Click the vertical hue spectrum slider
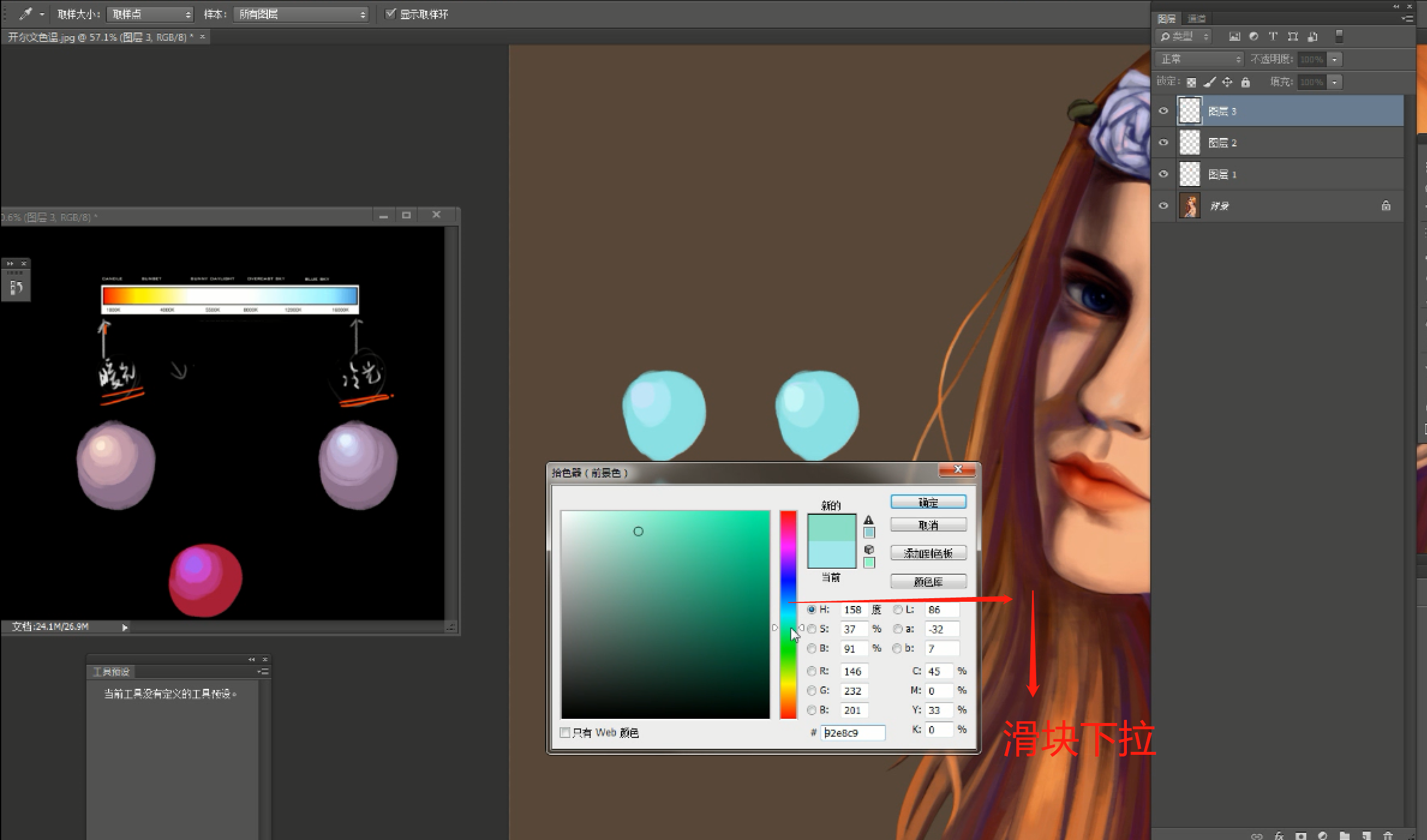Screen dimensions: 1427x840 click(788, 614)
